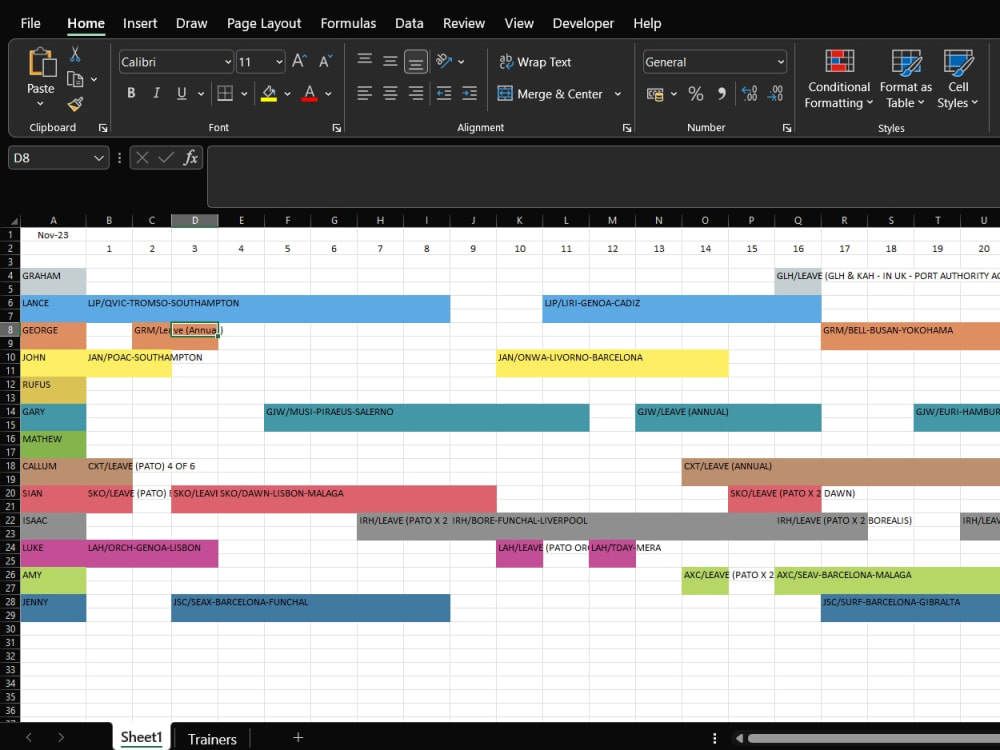The width and height of the screenshot is (1000, 750).
Task: Click the Enter checkmark in formula bar
Action: click(x=166, y=158)
